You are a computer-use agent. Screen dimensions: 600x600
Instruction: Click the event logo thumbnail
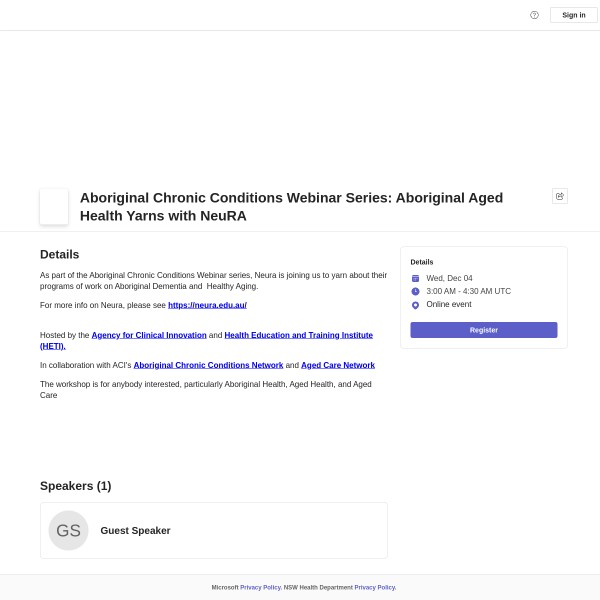[54, 206]
